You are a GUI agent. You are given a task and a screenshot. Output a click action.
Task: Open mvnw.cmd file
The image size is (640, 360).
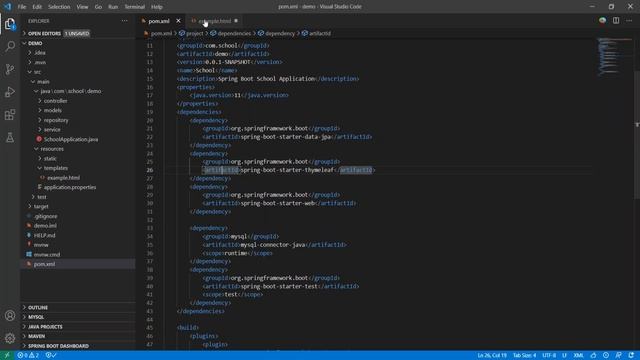click(78, 254)
